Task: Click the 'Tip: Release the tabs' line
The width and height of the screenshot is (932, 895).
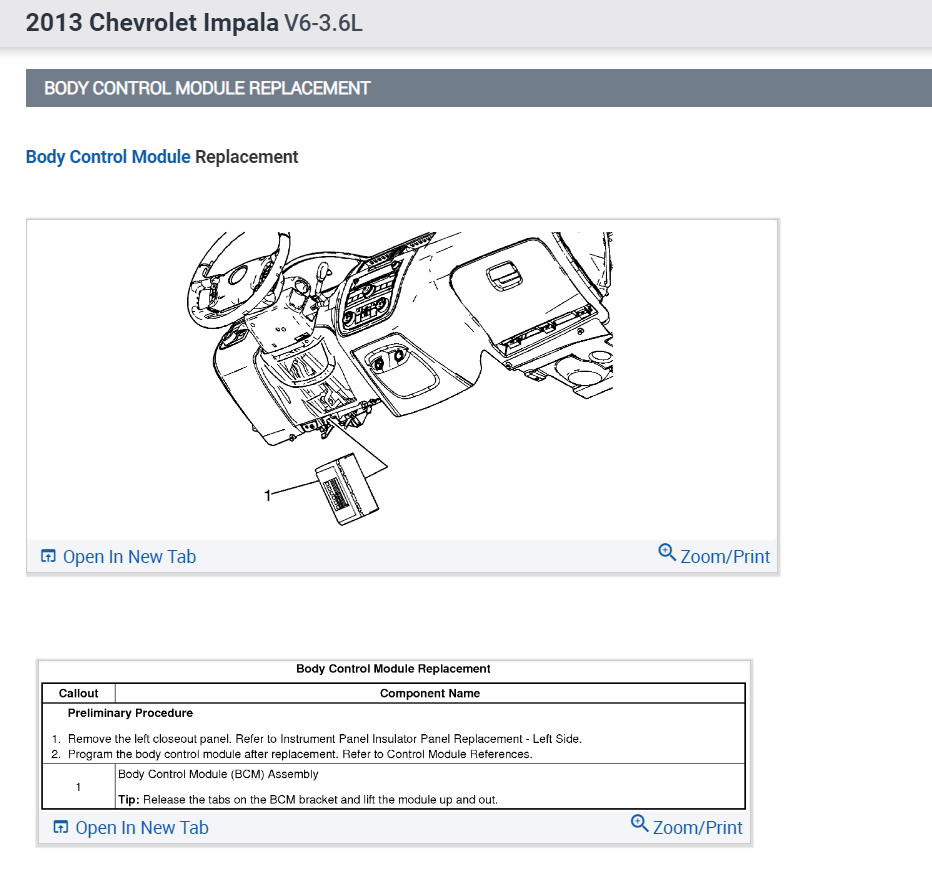Action: point(307,799)
